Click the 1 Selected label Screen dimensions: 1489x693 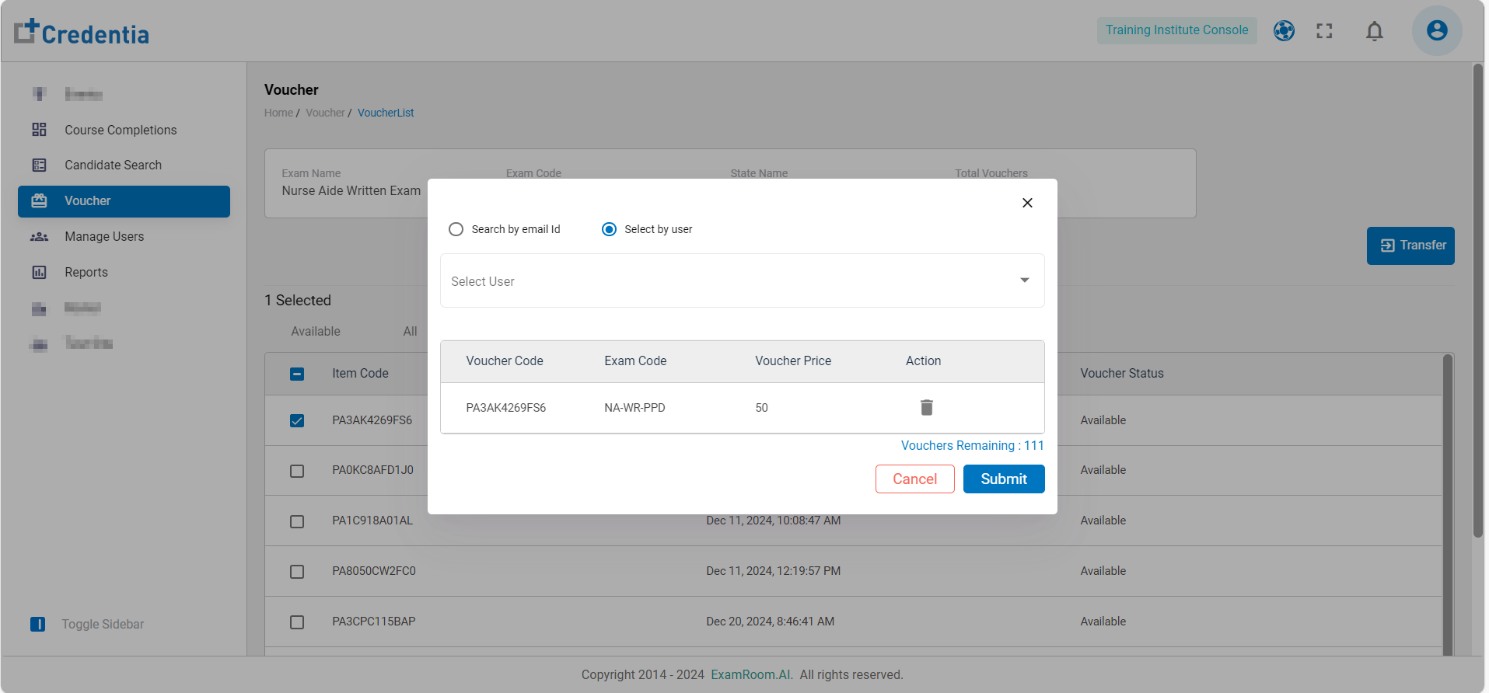[x=298, y=300]
